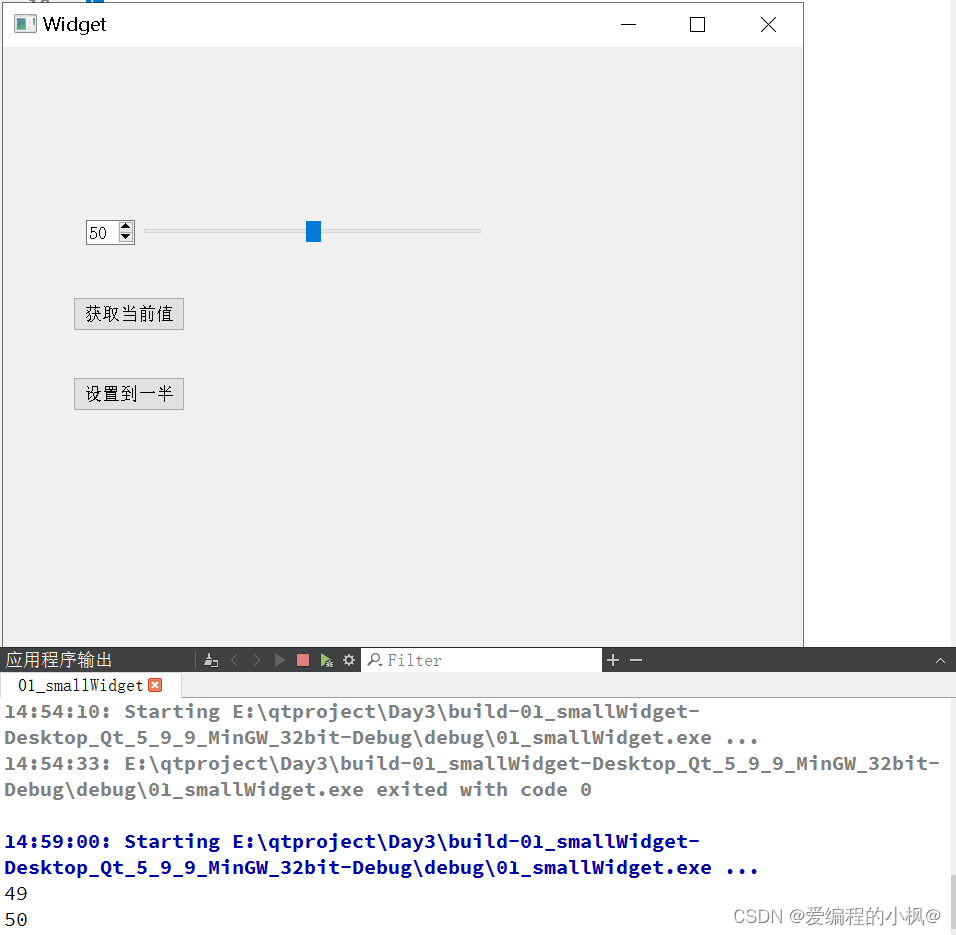Screen dimensions: 956x935
Task: Click the spinbox down arrow
Action: tap(126, 237)
